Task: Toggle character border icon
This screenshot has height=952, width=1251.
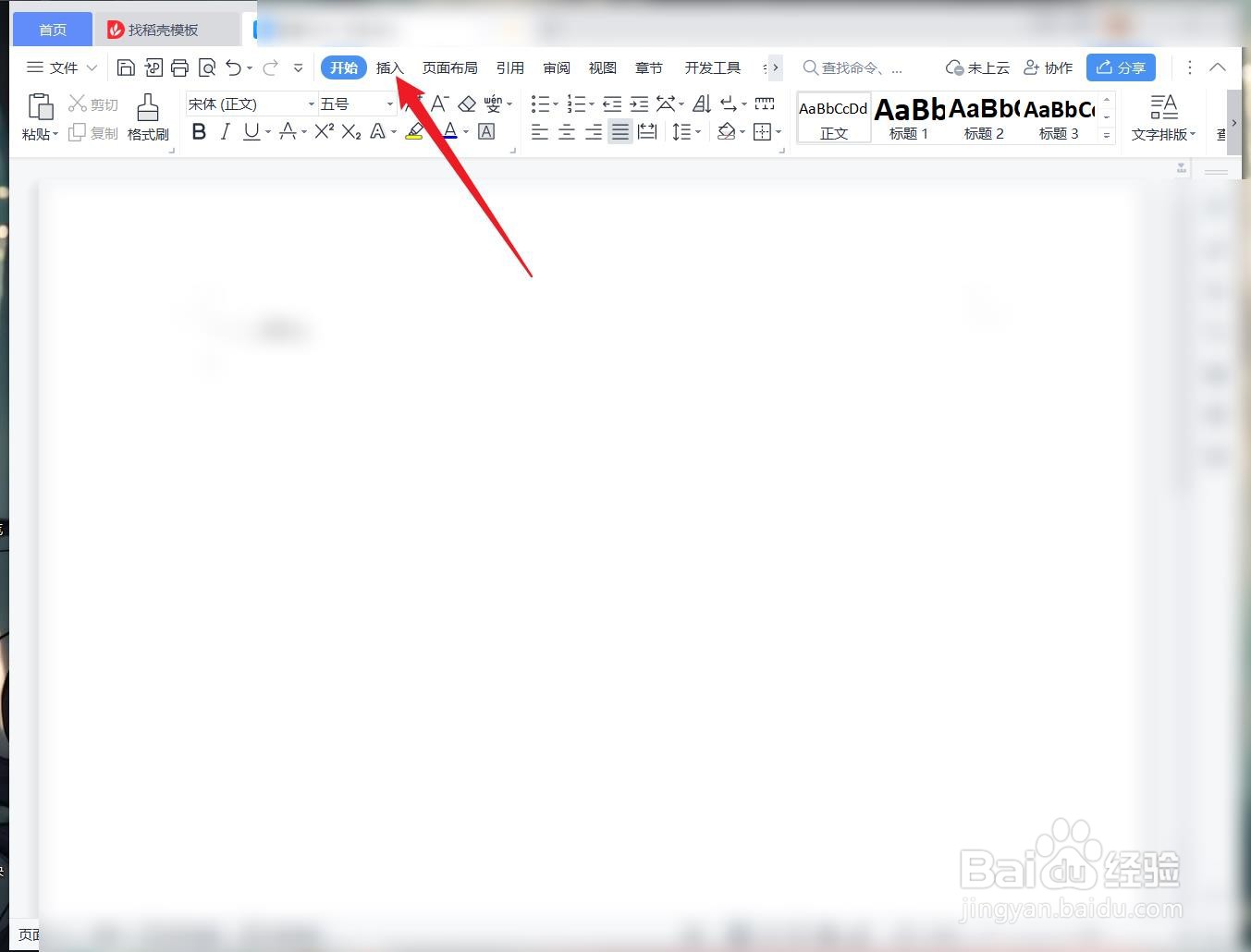Action: click(x=486, y=132)
